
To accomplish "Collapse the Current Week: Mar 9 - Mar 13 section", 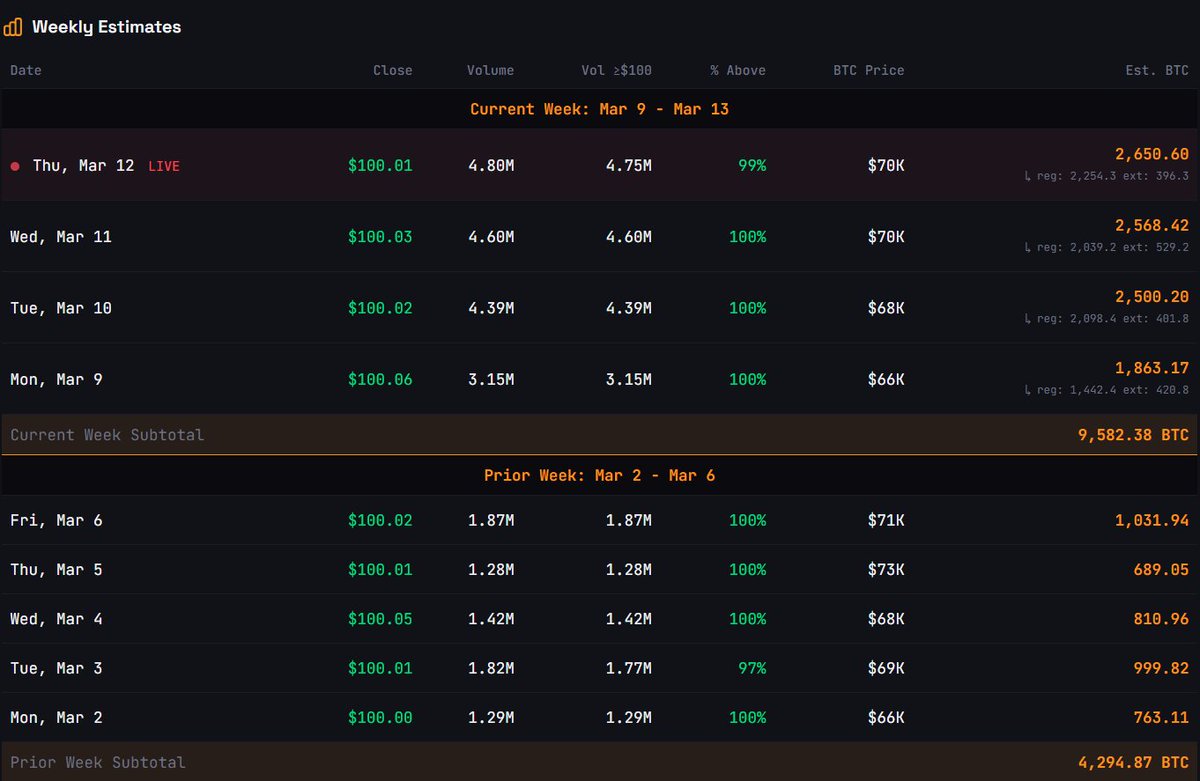I will 600,109.
